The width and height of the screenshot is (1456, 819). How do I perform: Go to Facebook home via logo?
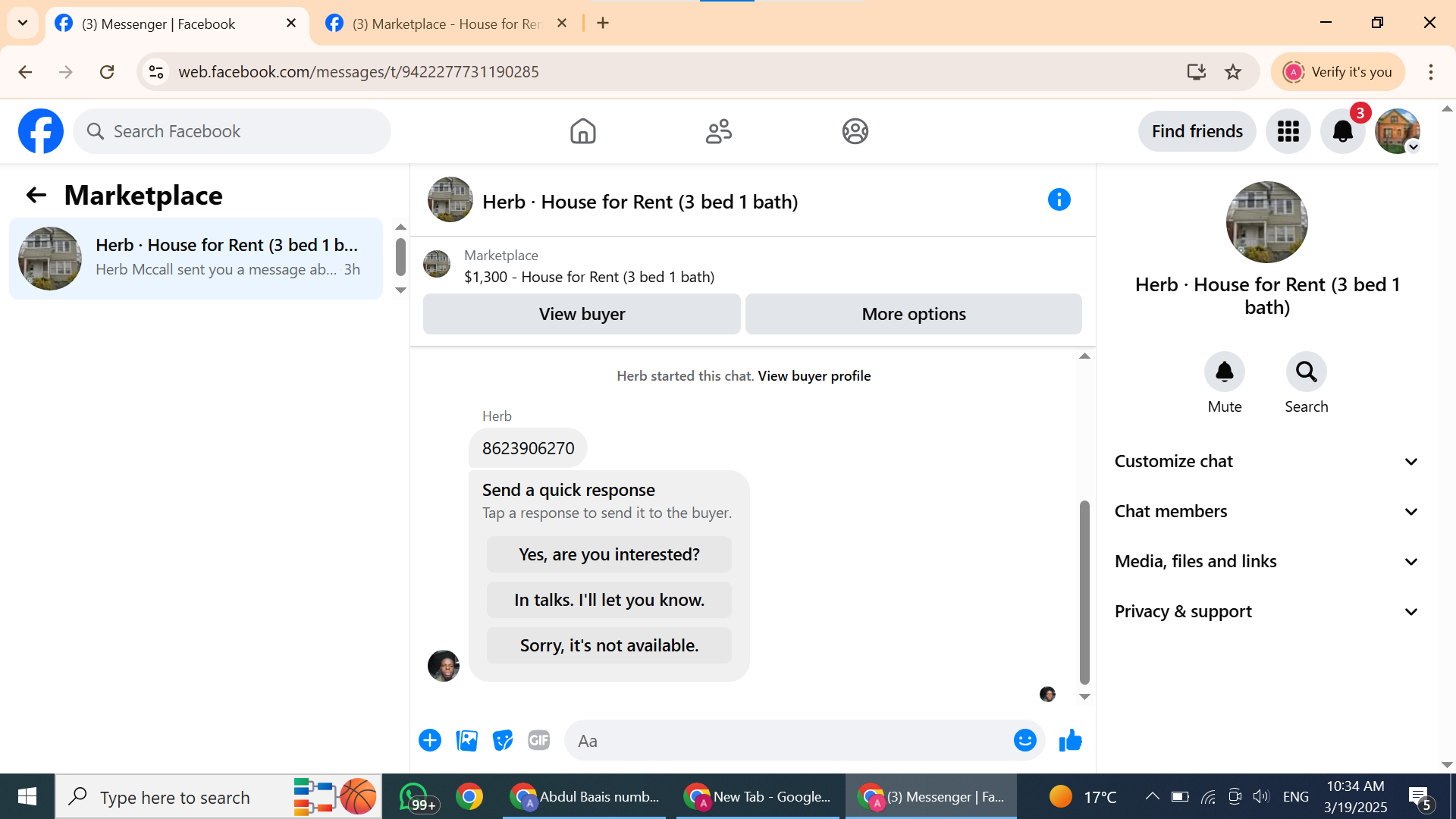point(41,131)
